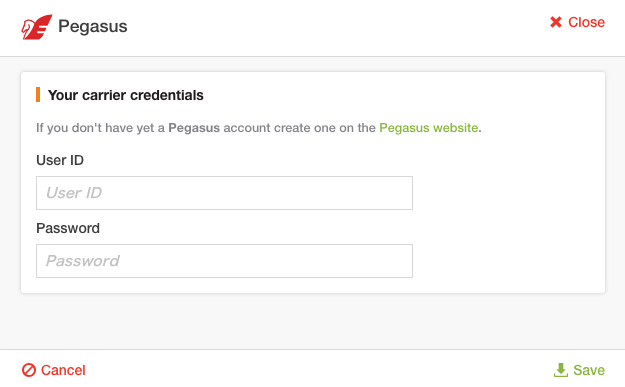Click empty gray area below credentials card
Image resolution: width=625 pixels, height=387 pixels.
[312, 321]
